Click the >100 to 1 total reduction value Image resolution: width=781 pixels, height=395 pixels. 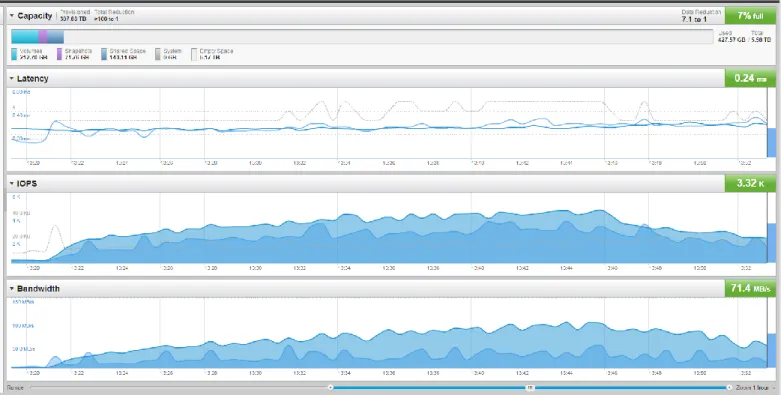tap(107, 19)
